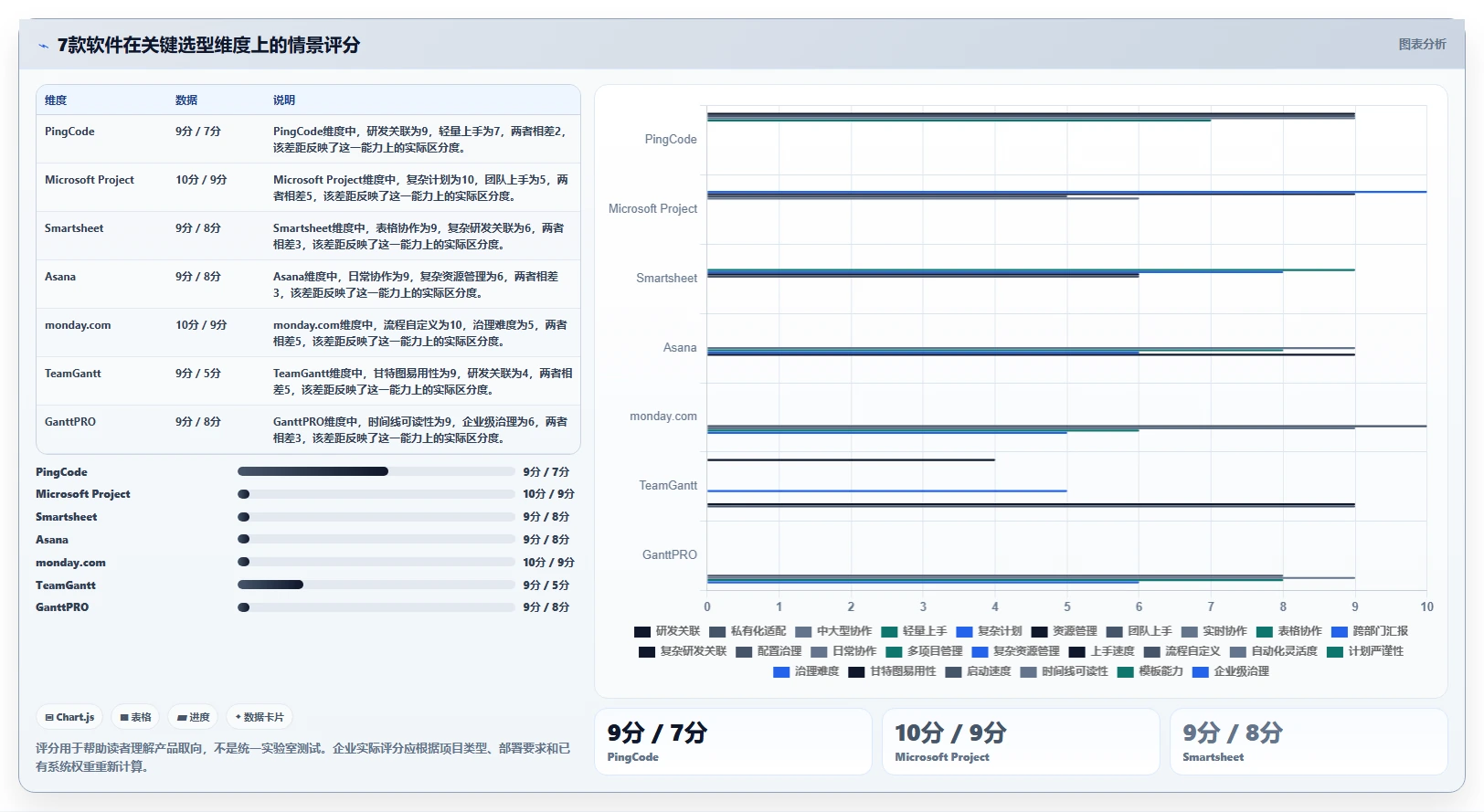Toggle the 甘特图易用性 legend item
Viewport: 1484px width, 812px height.
[x=892, y=671]
